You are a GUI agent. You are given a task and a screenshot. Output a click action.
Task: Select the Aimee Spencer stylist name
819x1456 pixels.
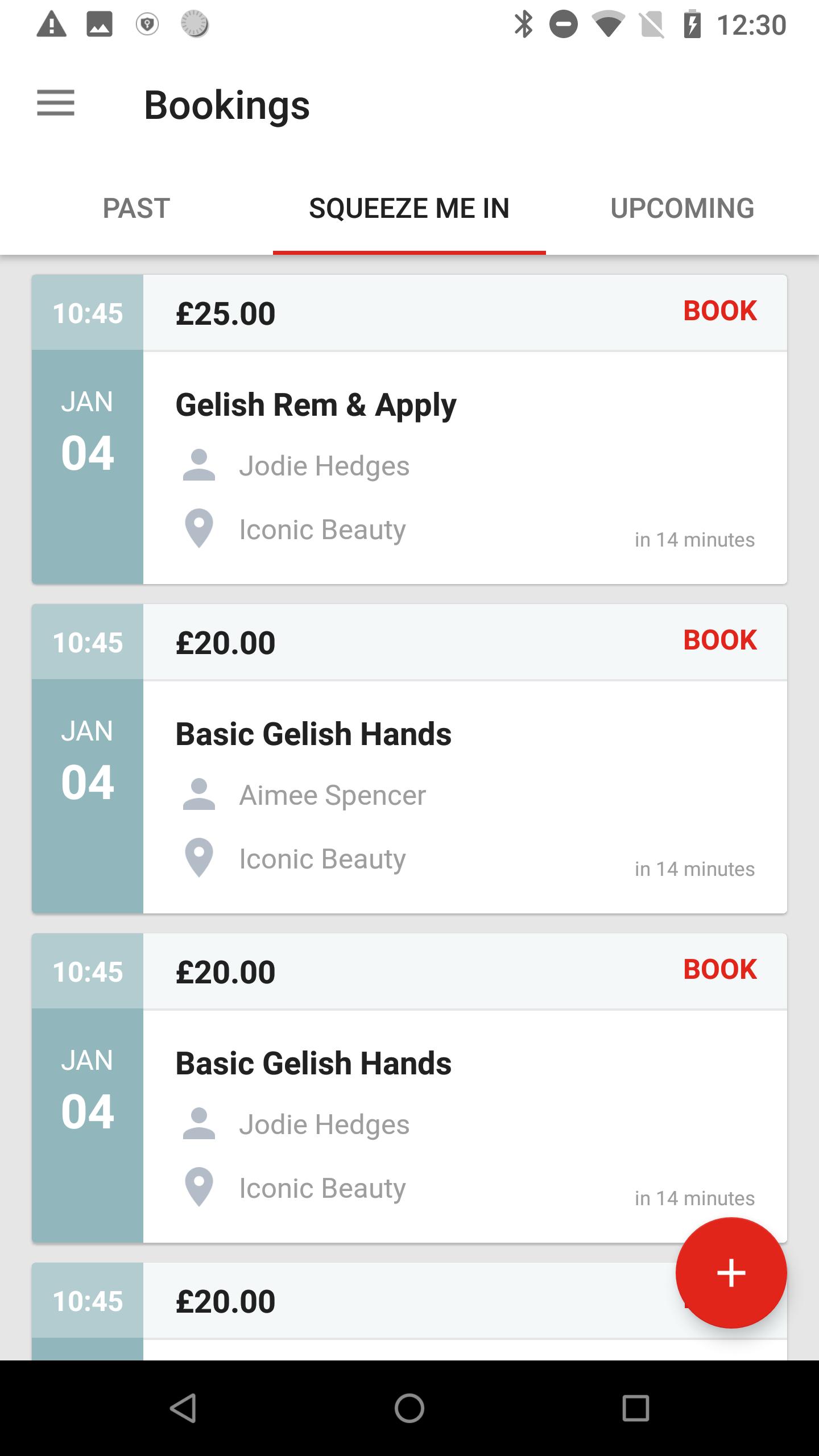click(332, 795)
